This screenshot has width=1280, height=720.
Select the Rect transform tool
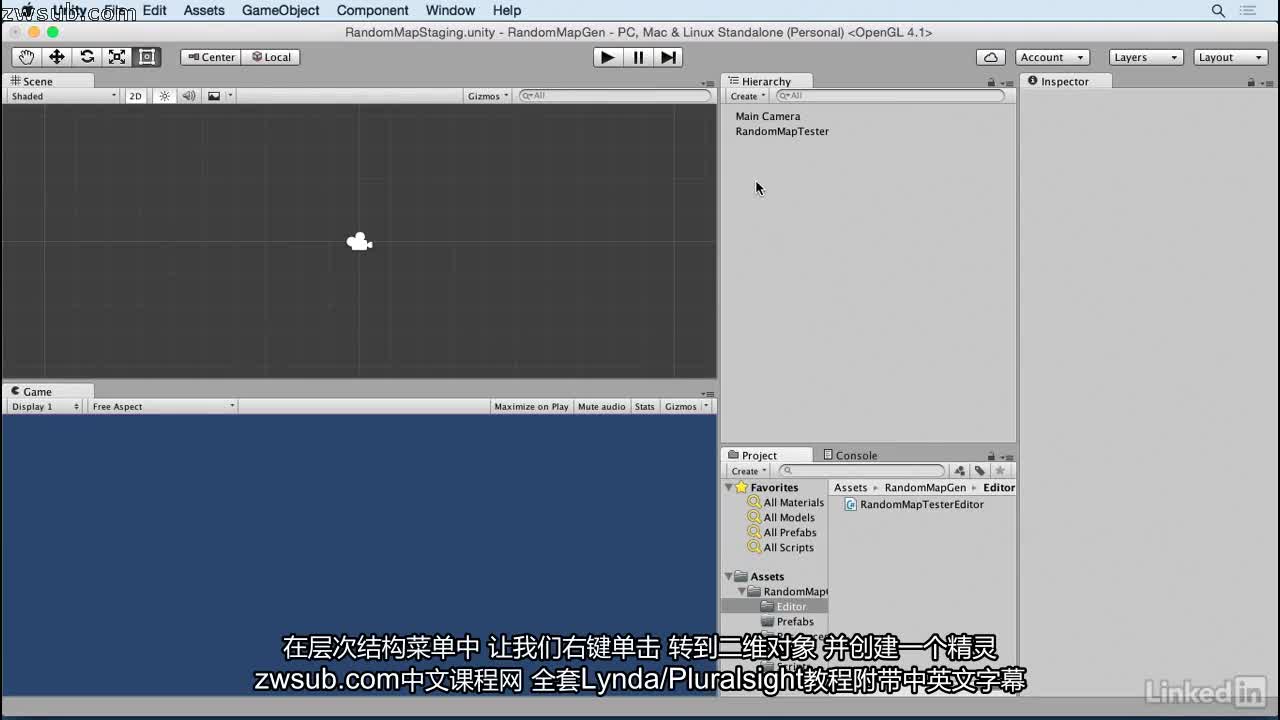tap(146, 57)
